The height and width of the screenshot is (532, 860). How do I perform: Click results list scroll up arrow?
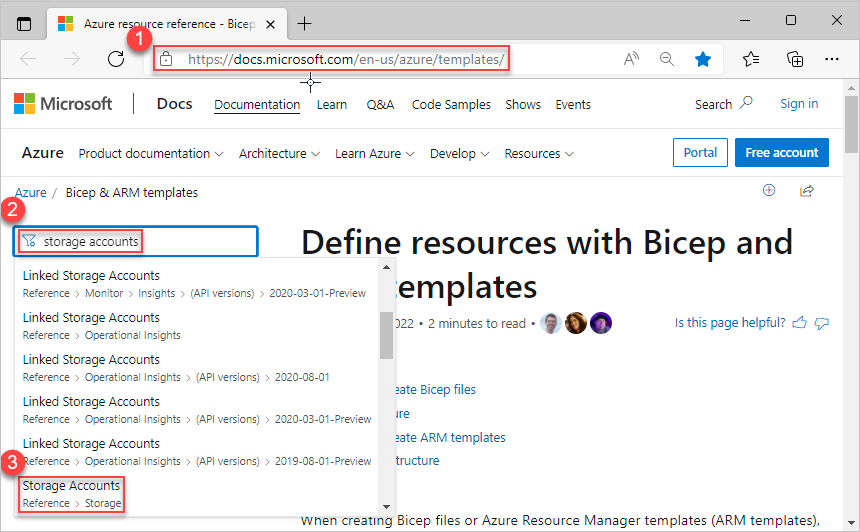point(386,267)
